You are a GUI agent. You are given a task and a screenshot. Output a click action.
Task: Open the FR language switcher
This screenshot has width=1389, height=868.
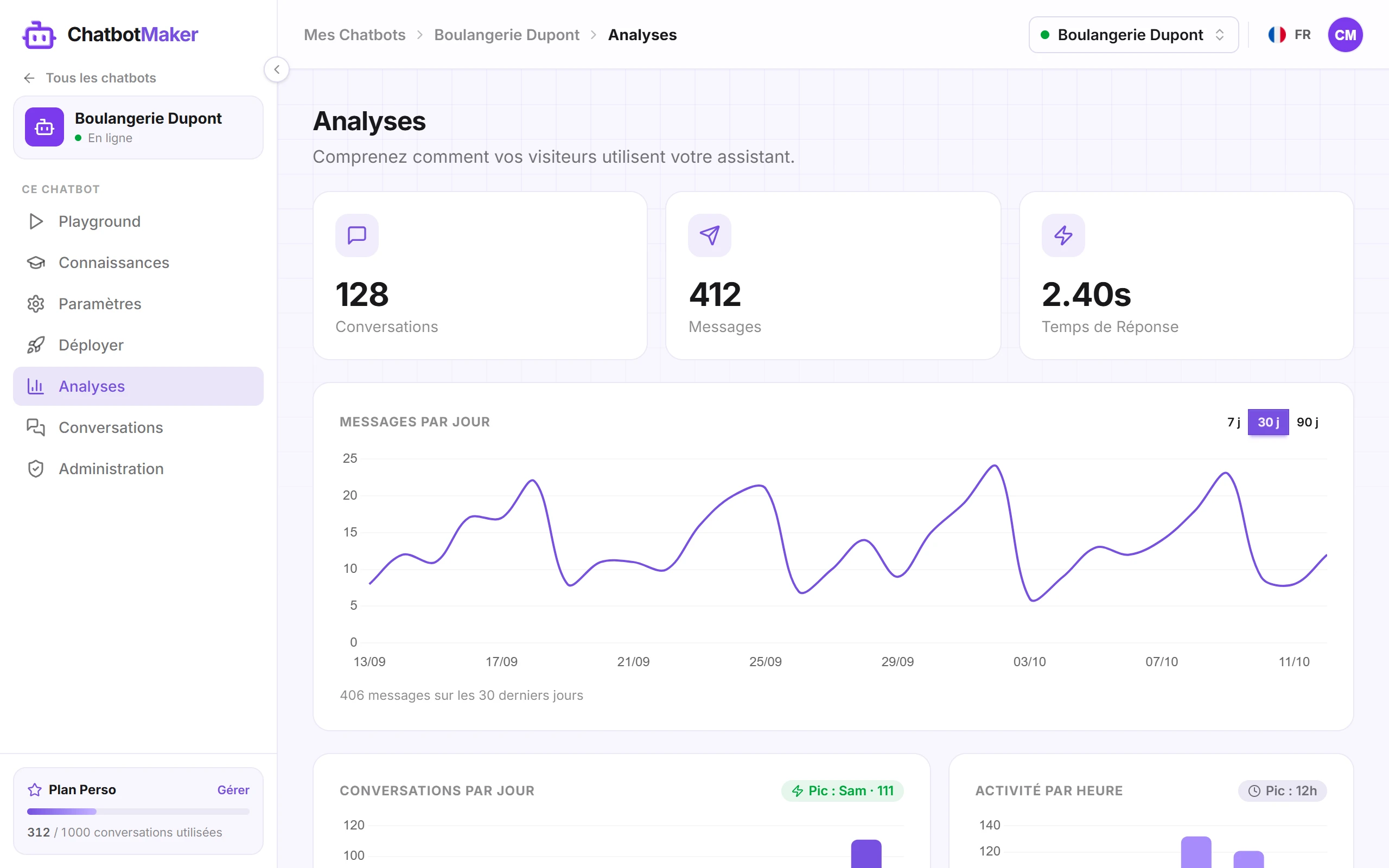point(1289,35)
